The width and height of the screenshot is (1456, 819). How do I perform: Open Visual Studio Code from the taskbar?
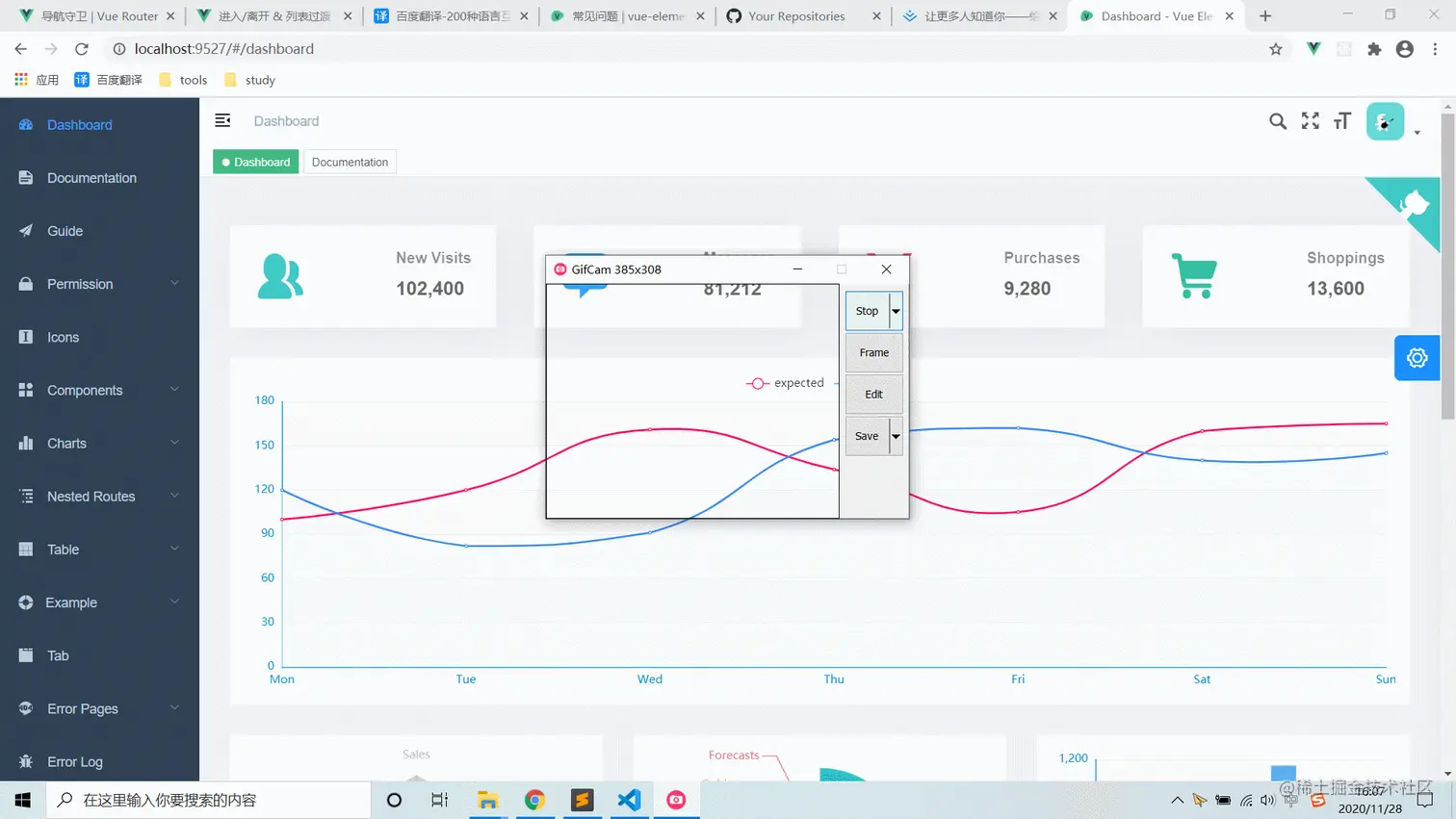630,800
